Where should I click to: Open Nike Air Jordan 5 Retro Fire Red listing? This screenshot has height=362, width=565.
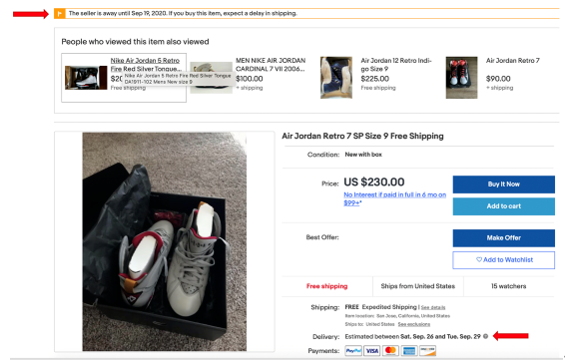[146, 65]
